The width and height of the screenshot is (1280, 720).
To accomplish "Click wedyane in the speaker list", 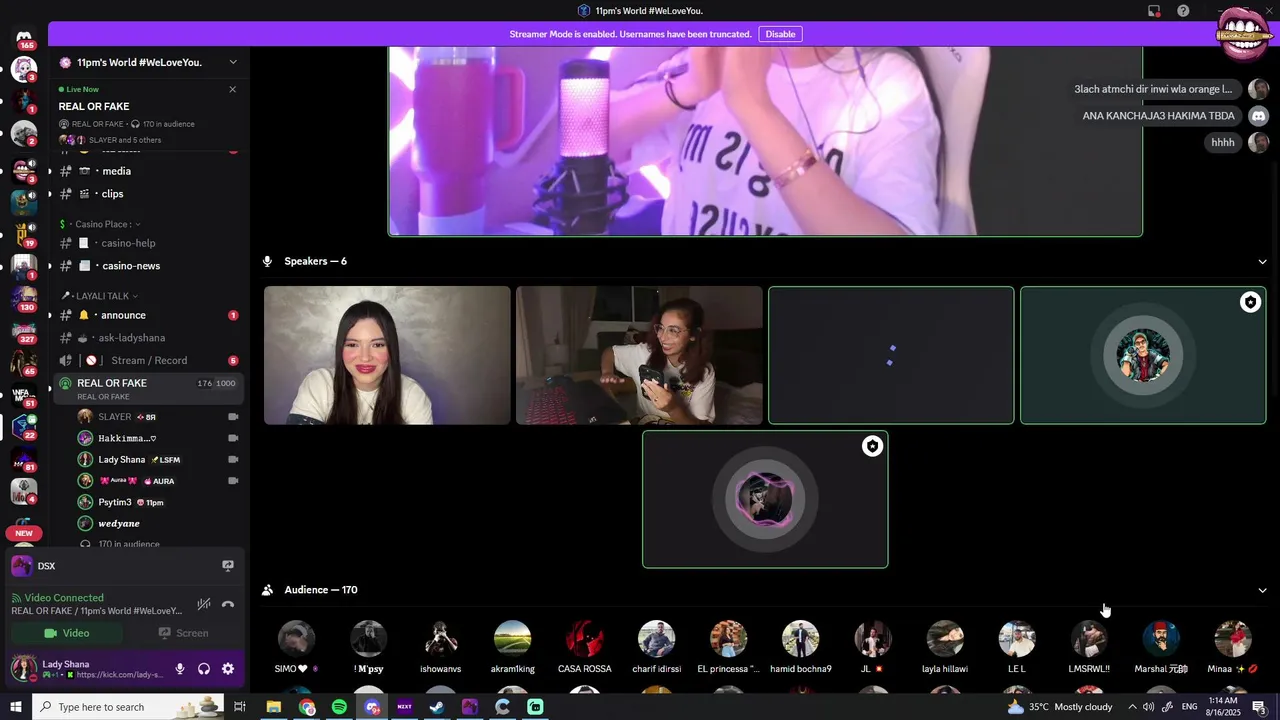I will pyautogui.click(x=158, y=524).
